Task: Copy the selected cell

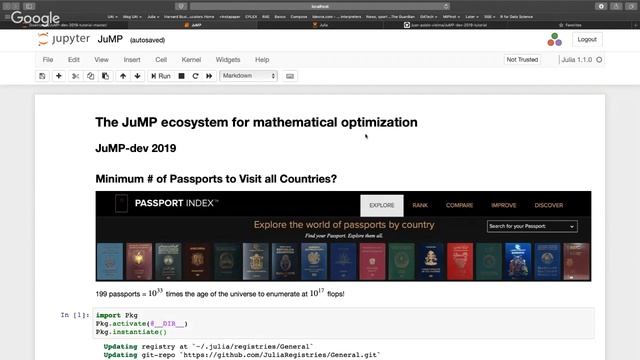Action: [90, 76]
